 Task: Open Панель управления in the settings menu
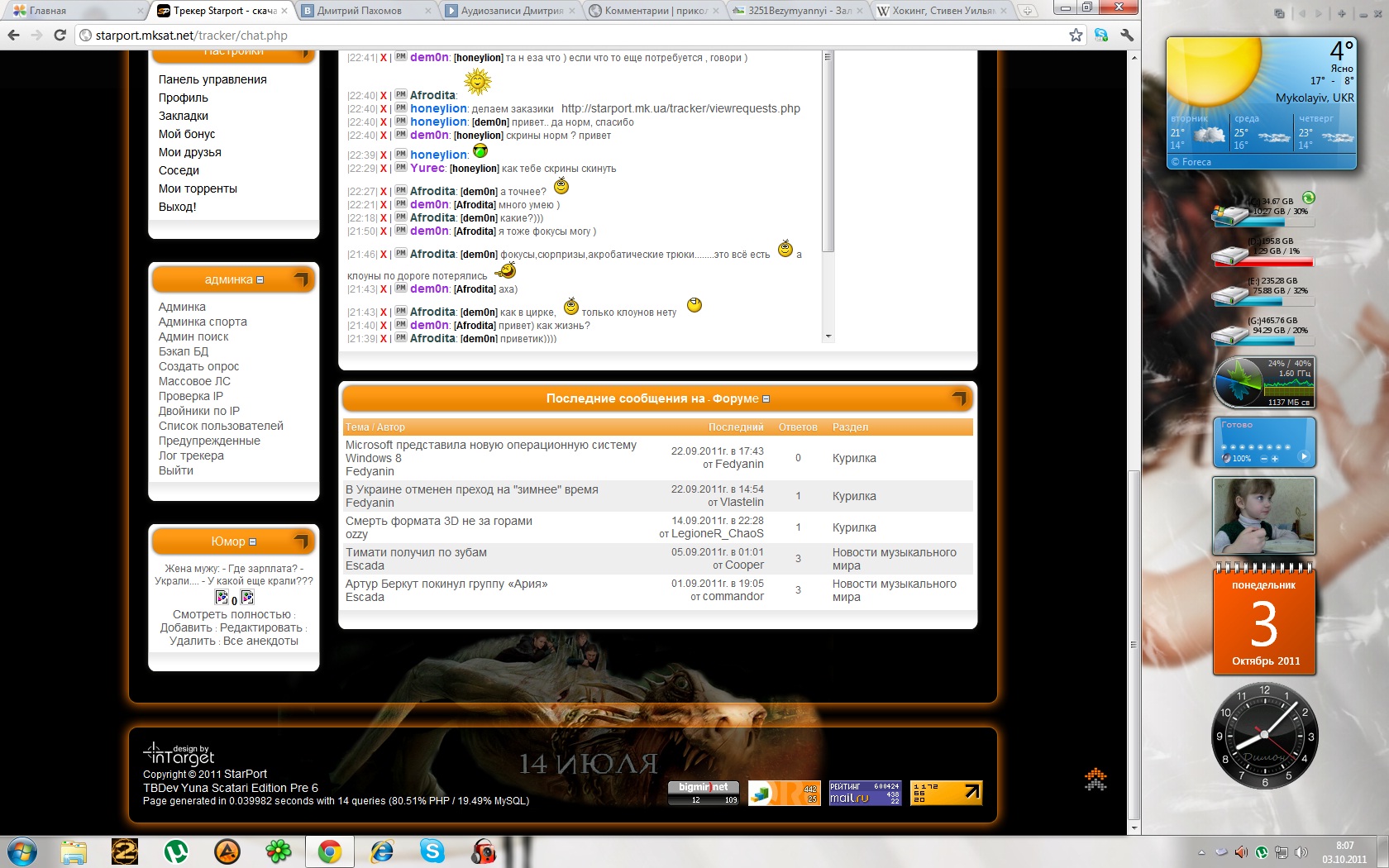point(212,79)
